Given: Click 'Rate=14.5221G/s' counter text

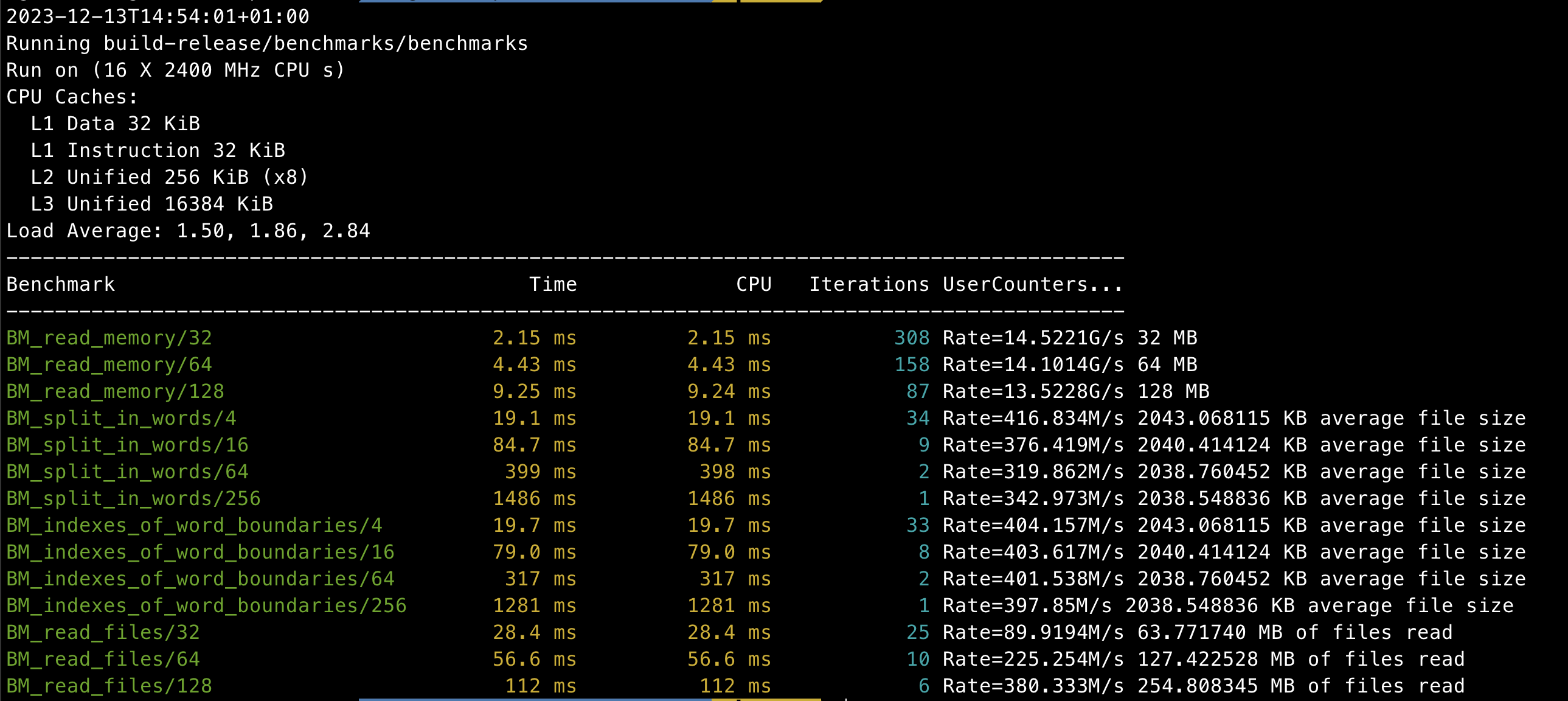Looking at the screenshot, I should 1033,338.
